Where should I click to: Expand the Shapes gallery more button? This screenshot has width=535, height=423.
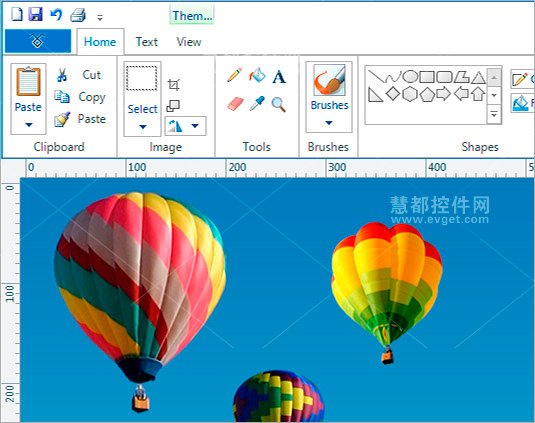click(494, 114)
